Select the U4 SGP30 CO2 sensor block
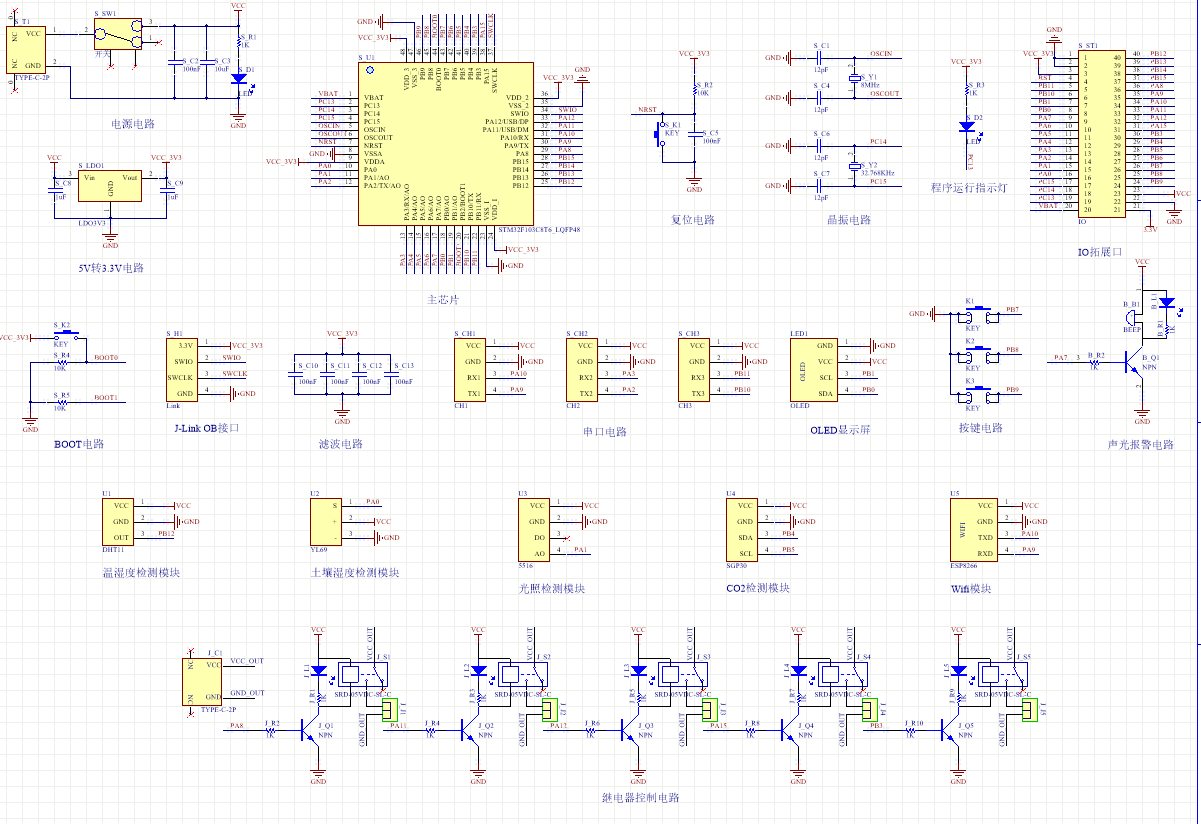Screen dimensions: 1201x824 point(743,529)
